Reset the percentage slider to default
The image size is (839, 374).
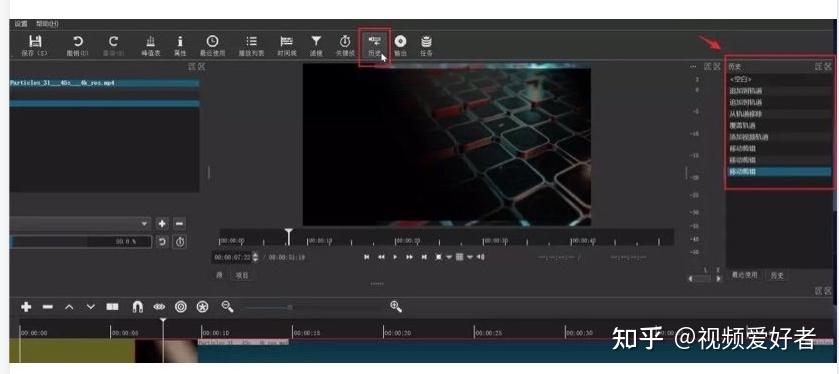pyautogui.click(x=162, y=242)
